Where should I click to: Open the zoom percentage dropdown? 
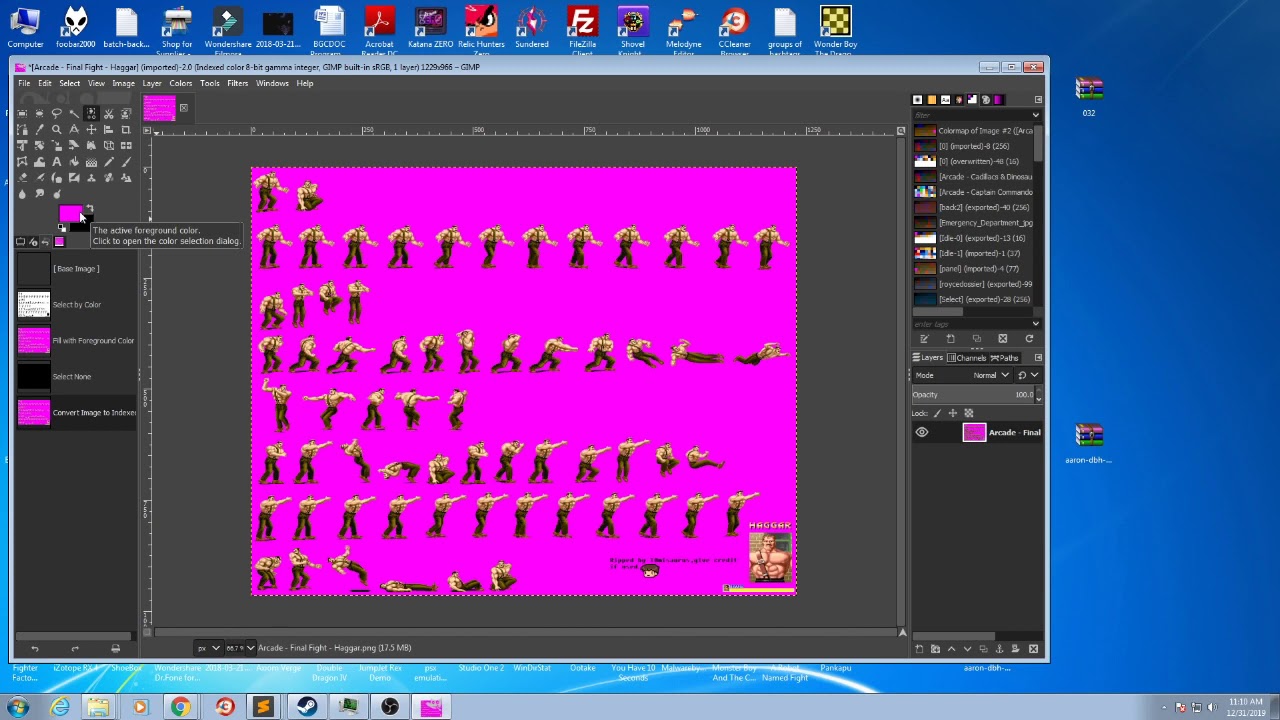[250, 648]
